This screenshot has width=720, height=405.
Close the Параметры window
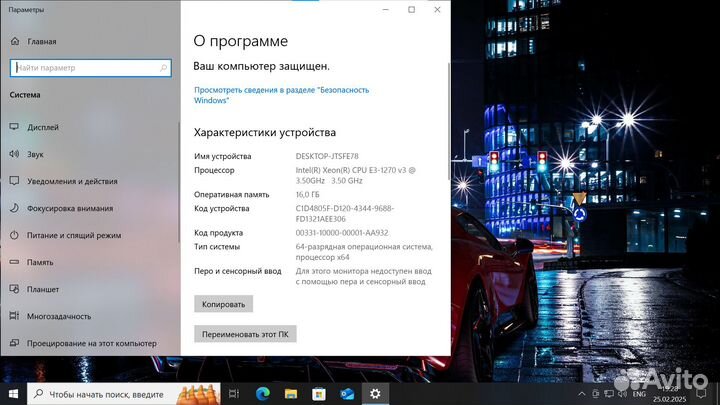(437, 9)
